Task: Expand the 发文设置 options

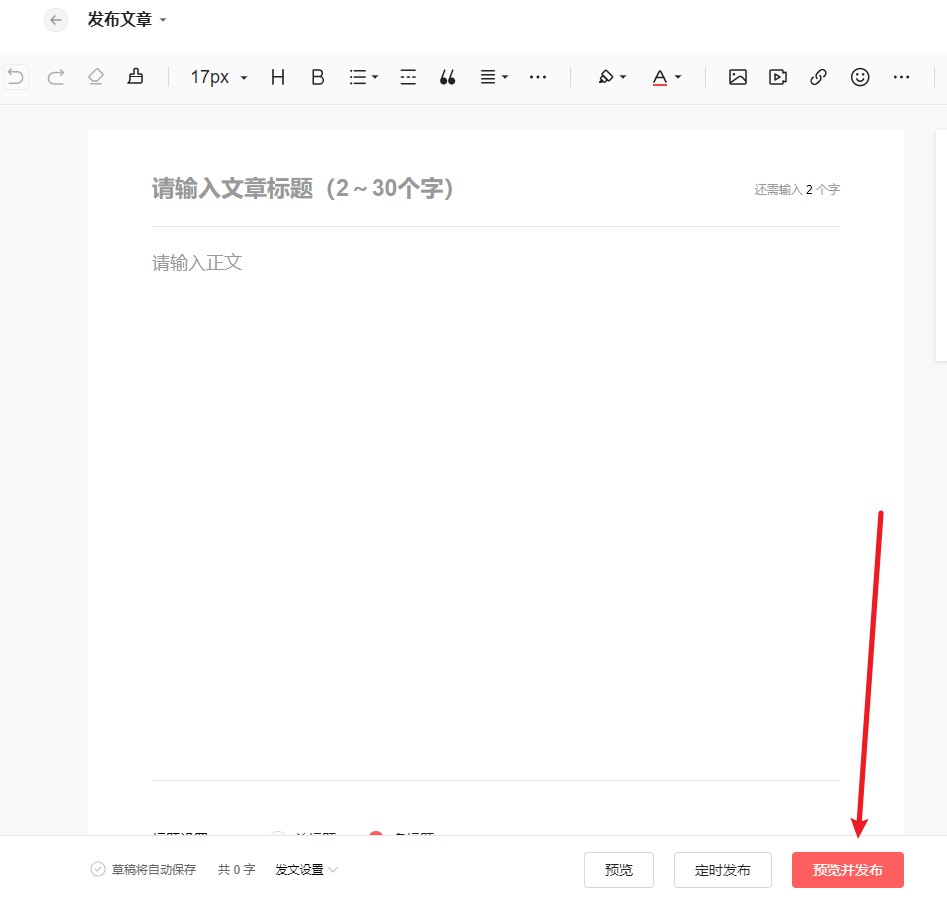Action: (305, 870)
